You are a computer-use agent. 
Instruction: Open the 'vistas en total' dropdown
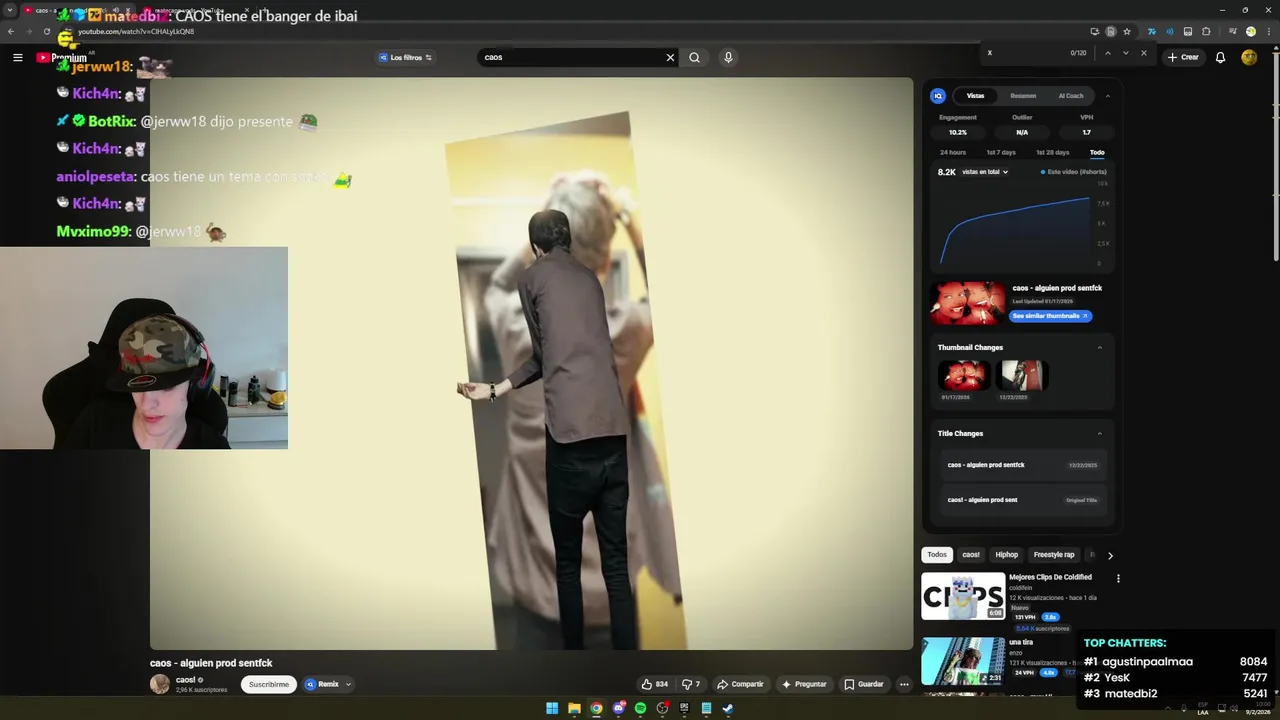pyautogui.click(x=985, y=172)
